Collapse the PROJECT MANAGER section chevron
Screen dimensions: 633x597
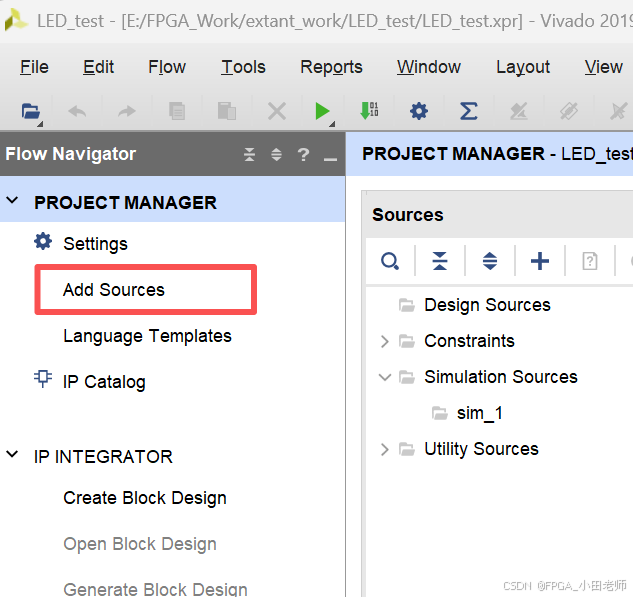13,200
